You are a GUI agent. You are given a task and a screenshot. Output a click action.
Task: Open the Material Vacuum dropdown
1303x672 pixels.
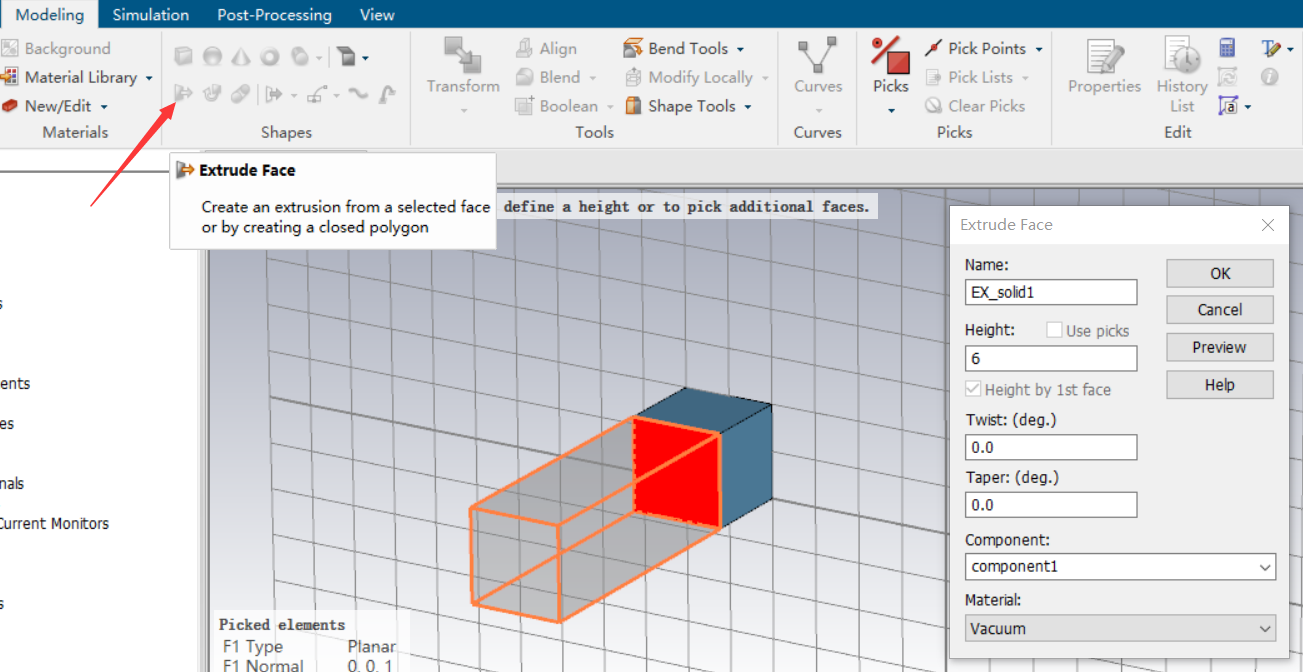point(1120,629)
